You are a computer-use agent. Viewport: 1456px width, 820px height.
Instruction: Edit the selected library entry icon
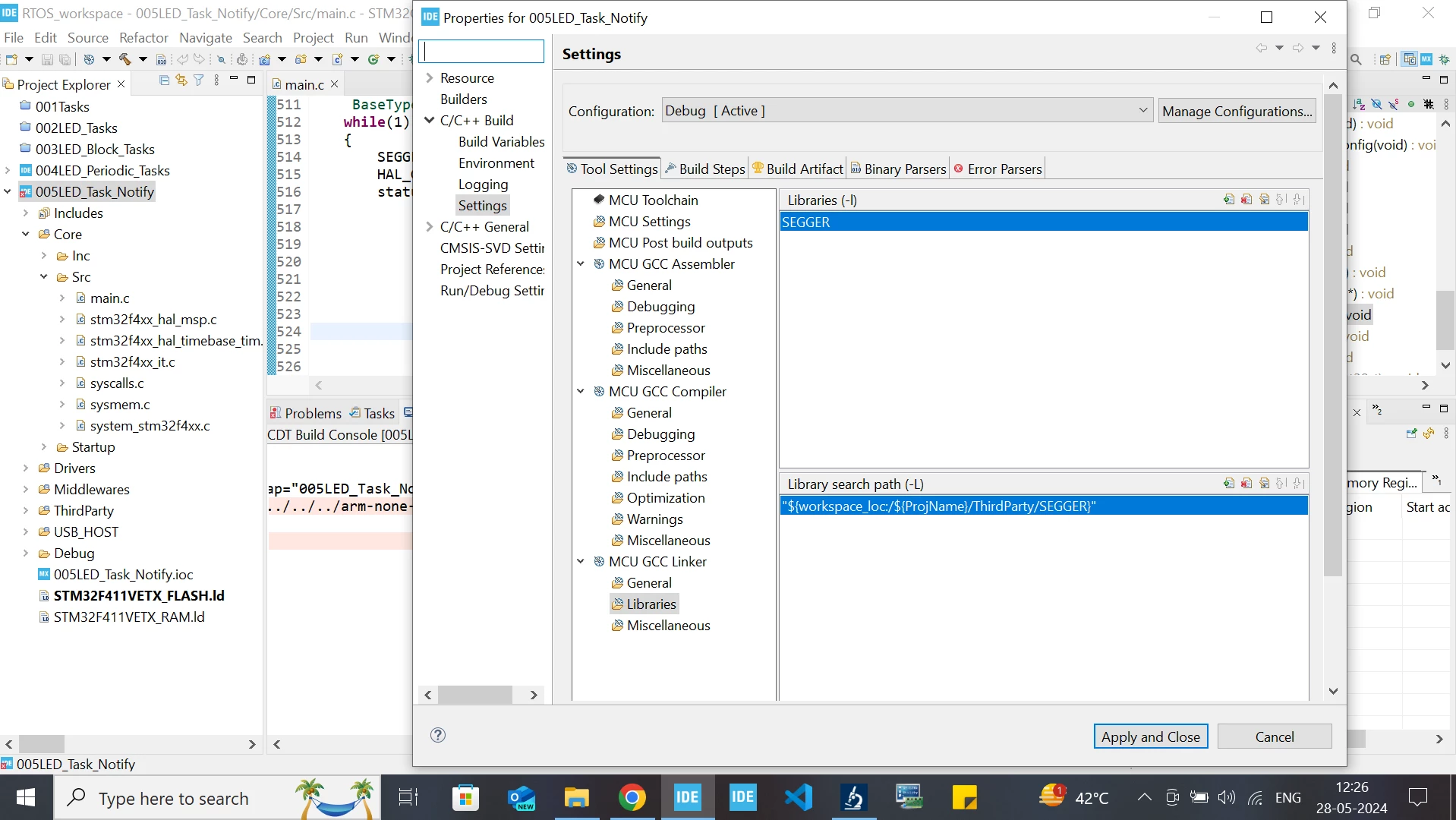point(1265,200)
